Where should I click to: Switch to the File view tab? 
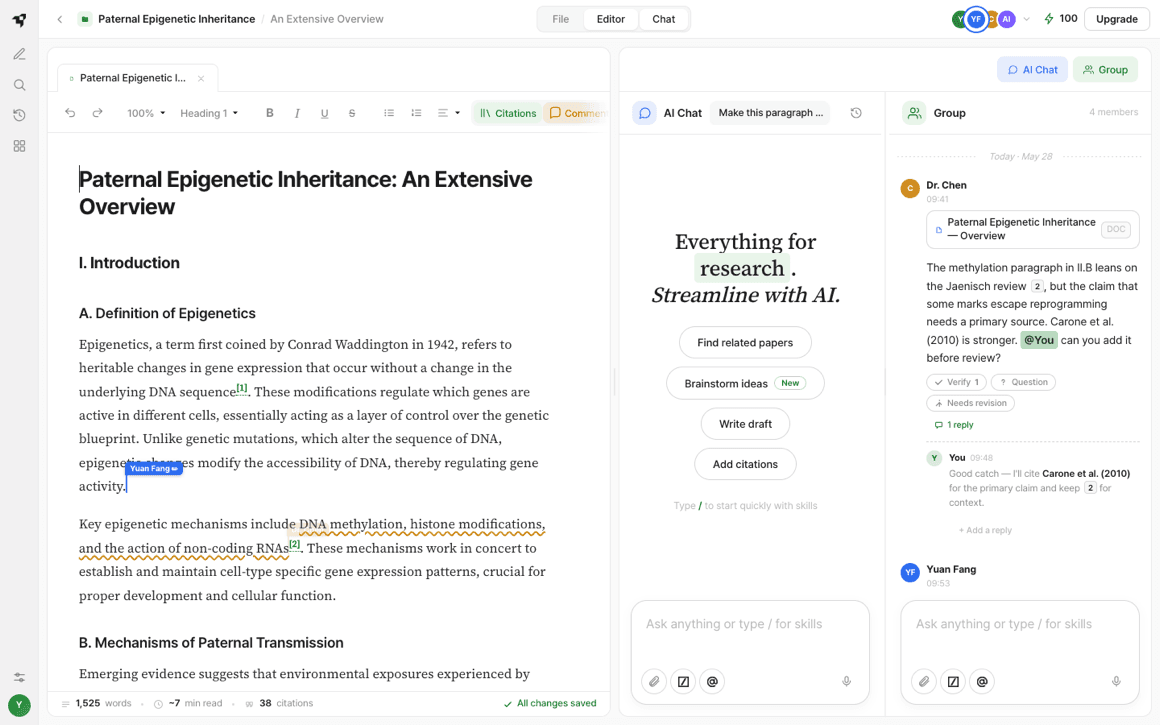click(x=560, y=19)
